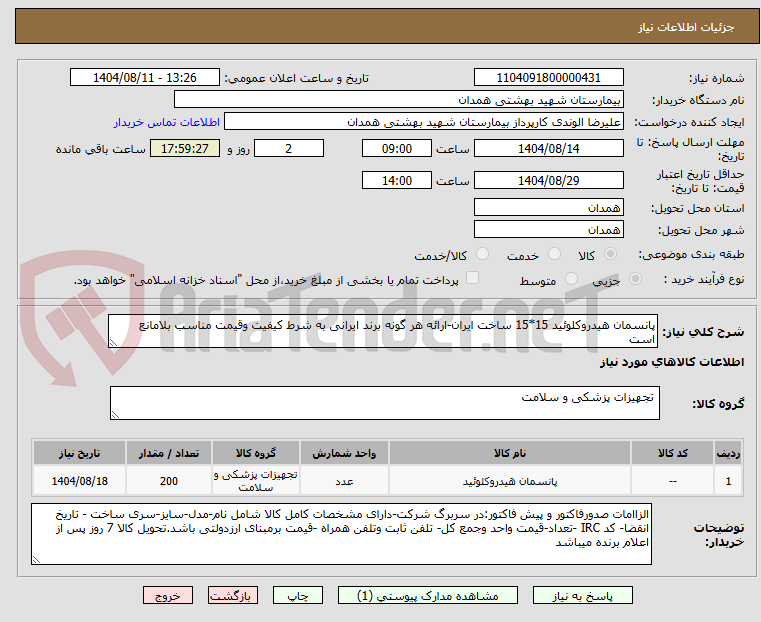Click the deadline date field 1404/08/14
The height and width of the screenshot is (622, 761).
click(548, 148)
